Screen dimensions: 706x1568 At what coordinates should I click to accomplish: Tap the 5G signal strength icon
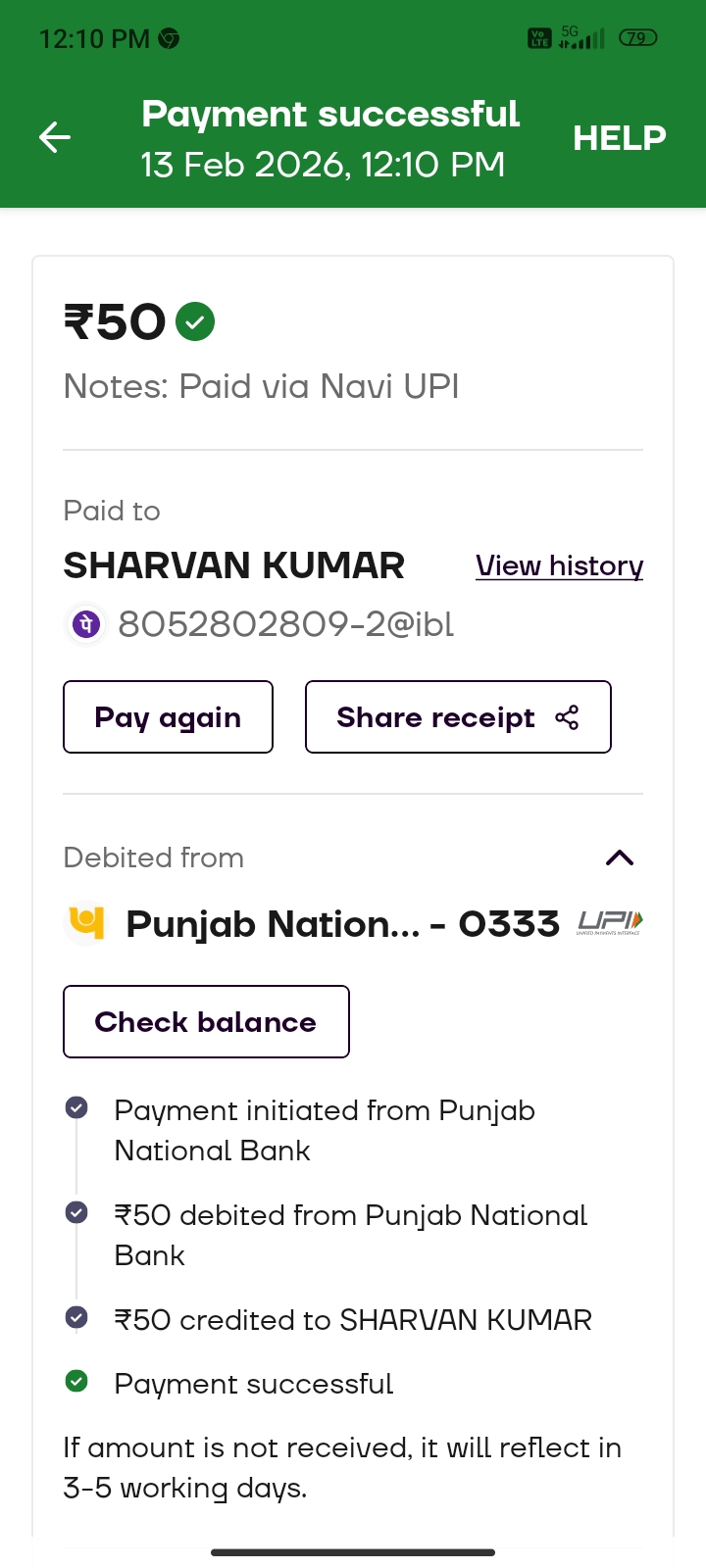[580, 38]
